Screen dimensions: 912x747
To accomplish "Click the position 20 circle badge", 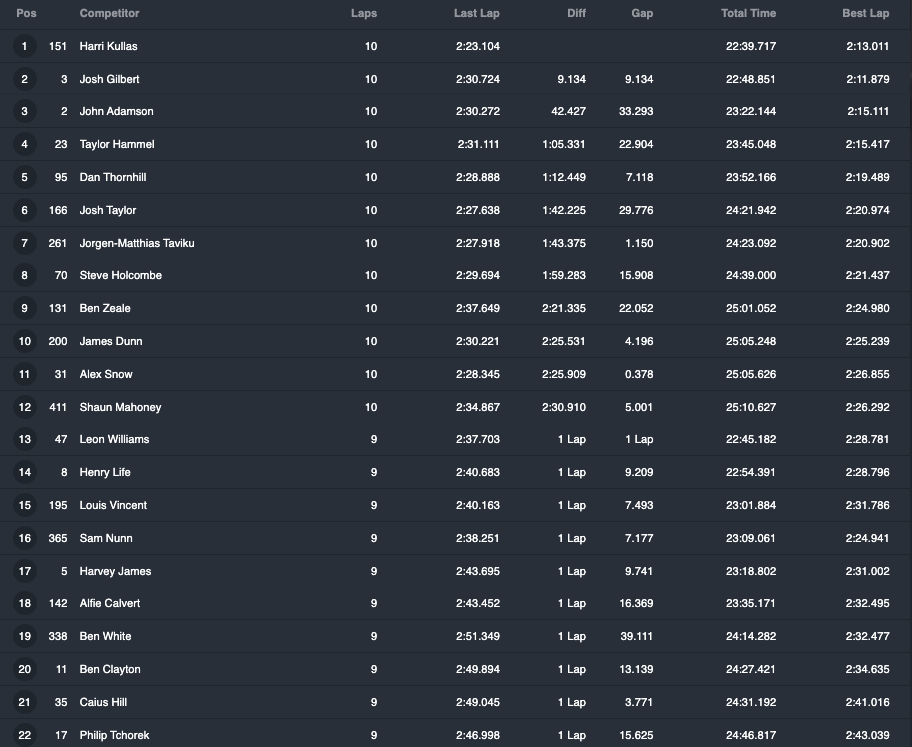I will coord(24,669).
